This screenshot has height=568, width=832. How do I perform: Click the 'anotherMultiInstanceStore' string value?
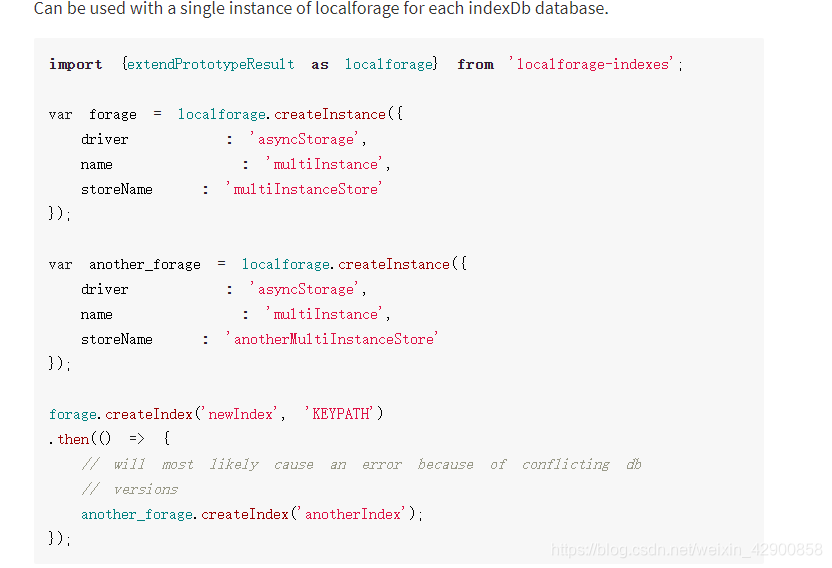coord(332,339)
